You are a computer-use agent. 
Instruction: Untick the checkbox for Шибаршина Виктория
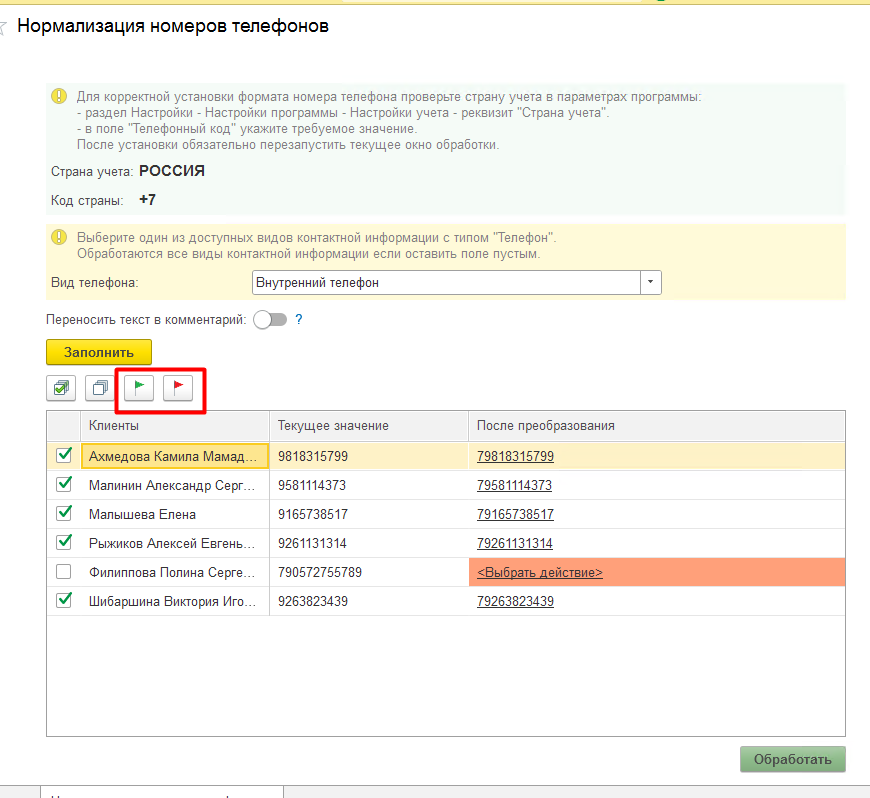[64, 601]
